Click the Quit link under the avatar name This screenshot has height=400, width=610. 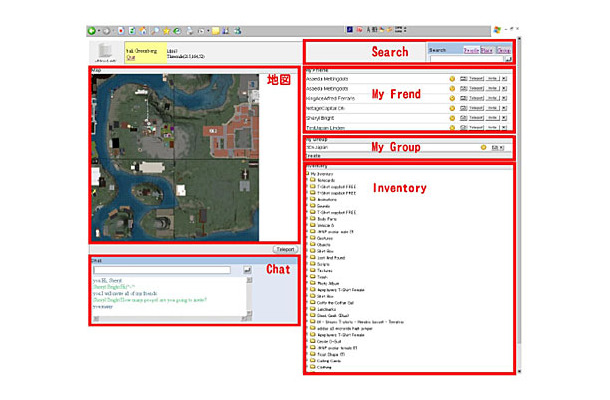130,57
